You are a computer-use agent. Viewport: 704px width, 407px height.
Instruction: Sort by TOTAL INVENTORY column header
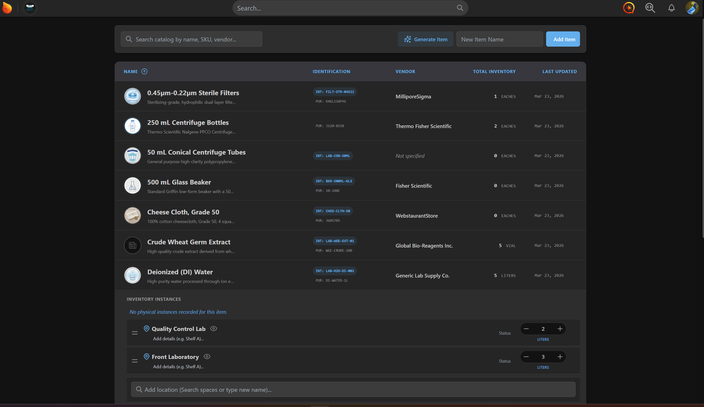(494, 71)
